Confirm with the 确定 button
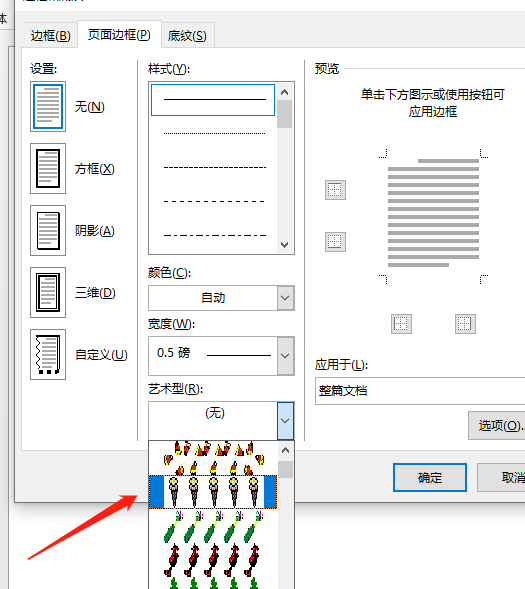The height and width of the screenshot is (589, 525). coord(430,477)
